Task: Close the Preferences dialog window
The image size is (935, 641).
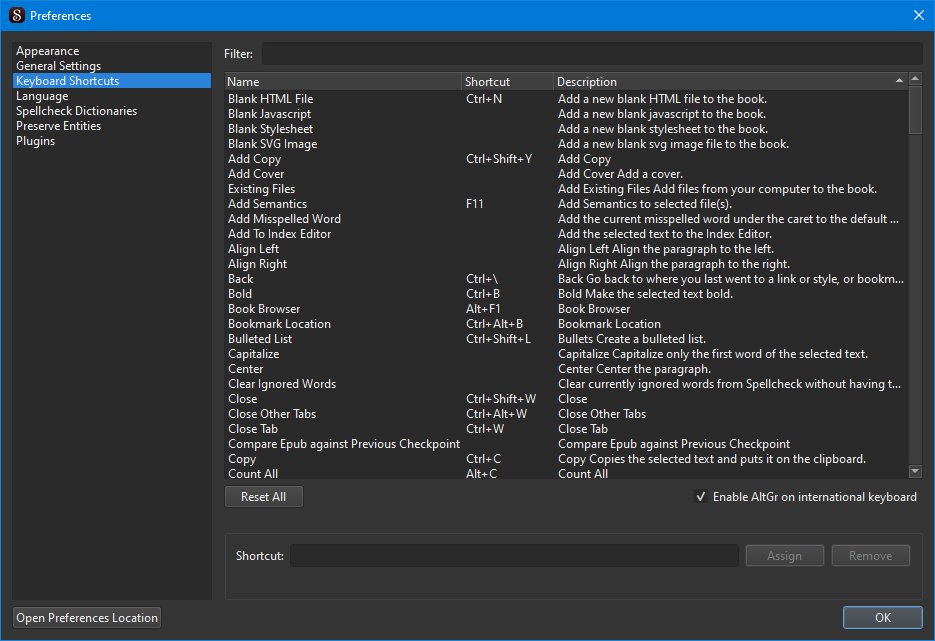Action: 918,15
